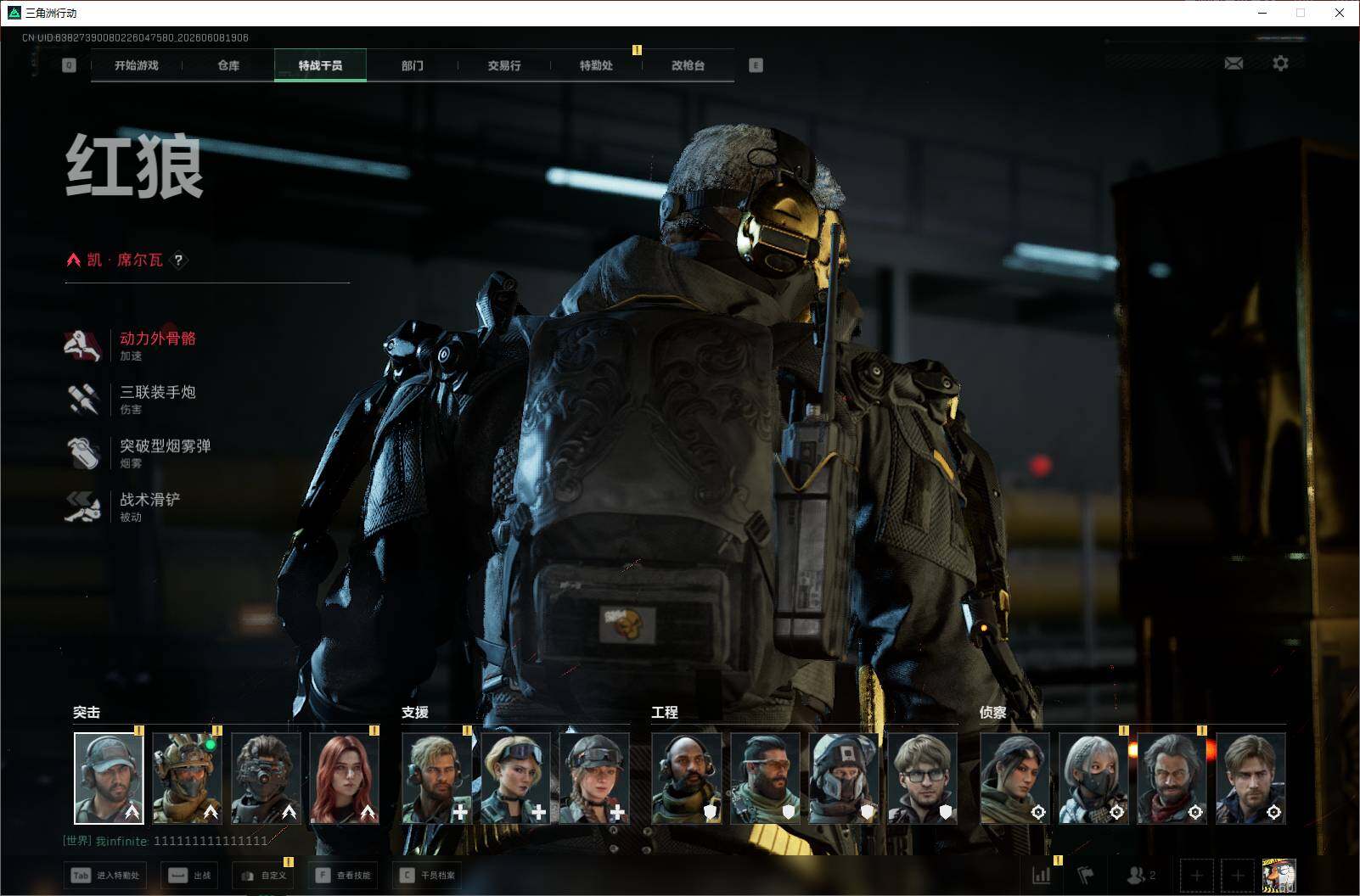
Task: Click the 查看技能 button
Action: [343, 875]
